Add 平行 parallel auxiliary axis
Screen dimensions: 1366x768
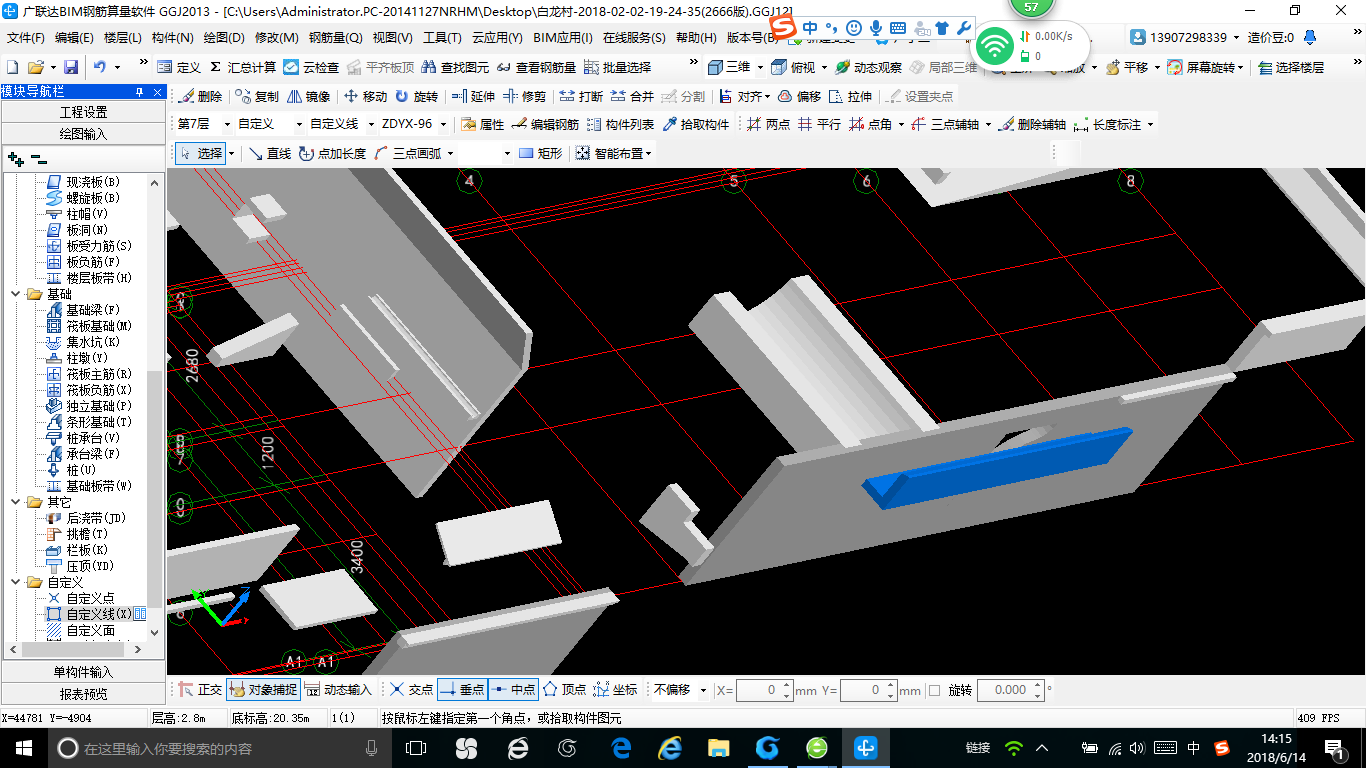tap(819, 124)
